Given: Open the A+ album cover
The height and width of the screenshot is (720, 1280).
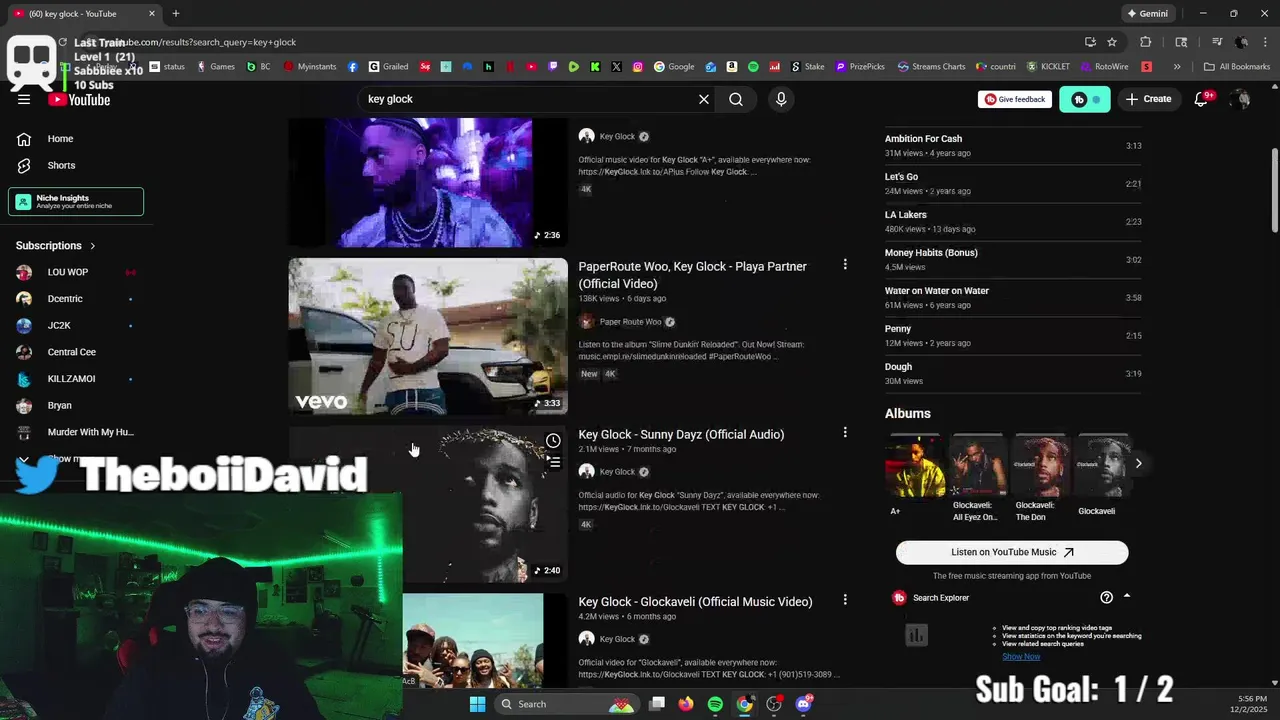Looking at the screenshot, I should pyautogui.click(x=915, y=466).
